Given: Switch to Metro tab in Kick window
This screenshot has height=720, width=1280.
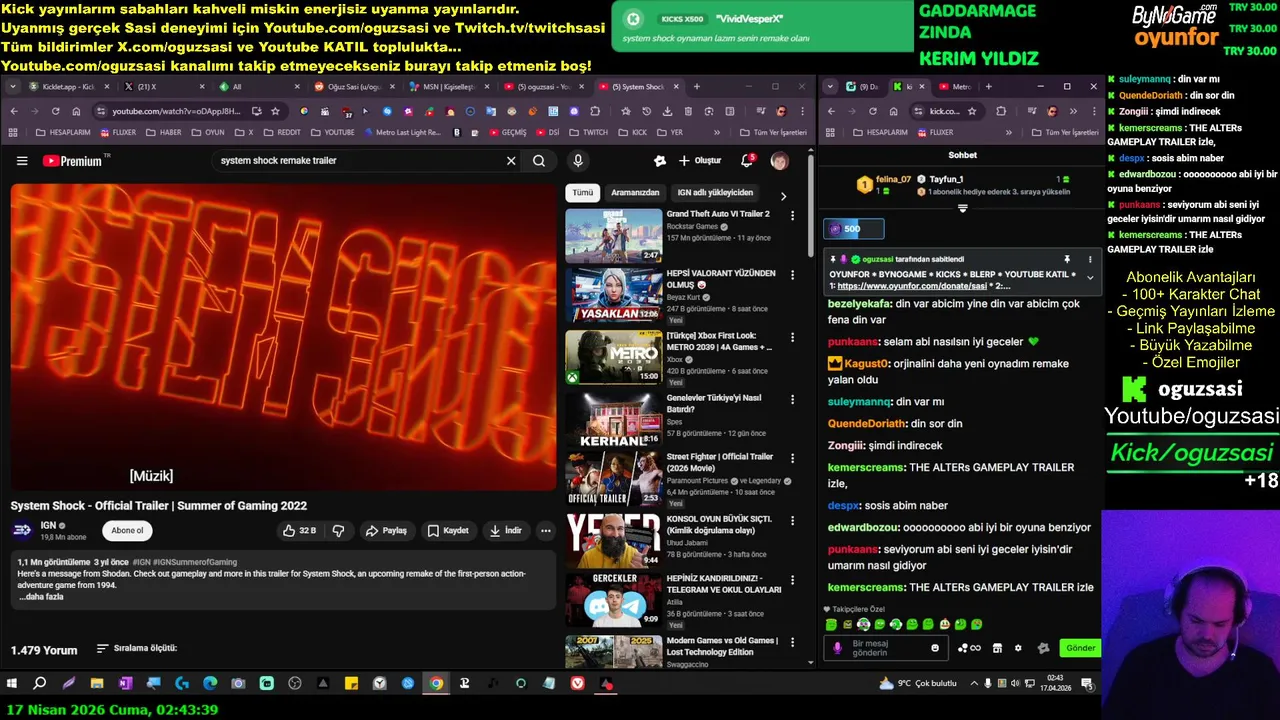Looking at the screenshot, I should pos(956,87).
